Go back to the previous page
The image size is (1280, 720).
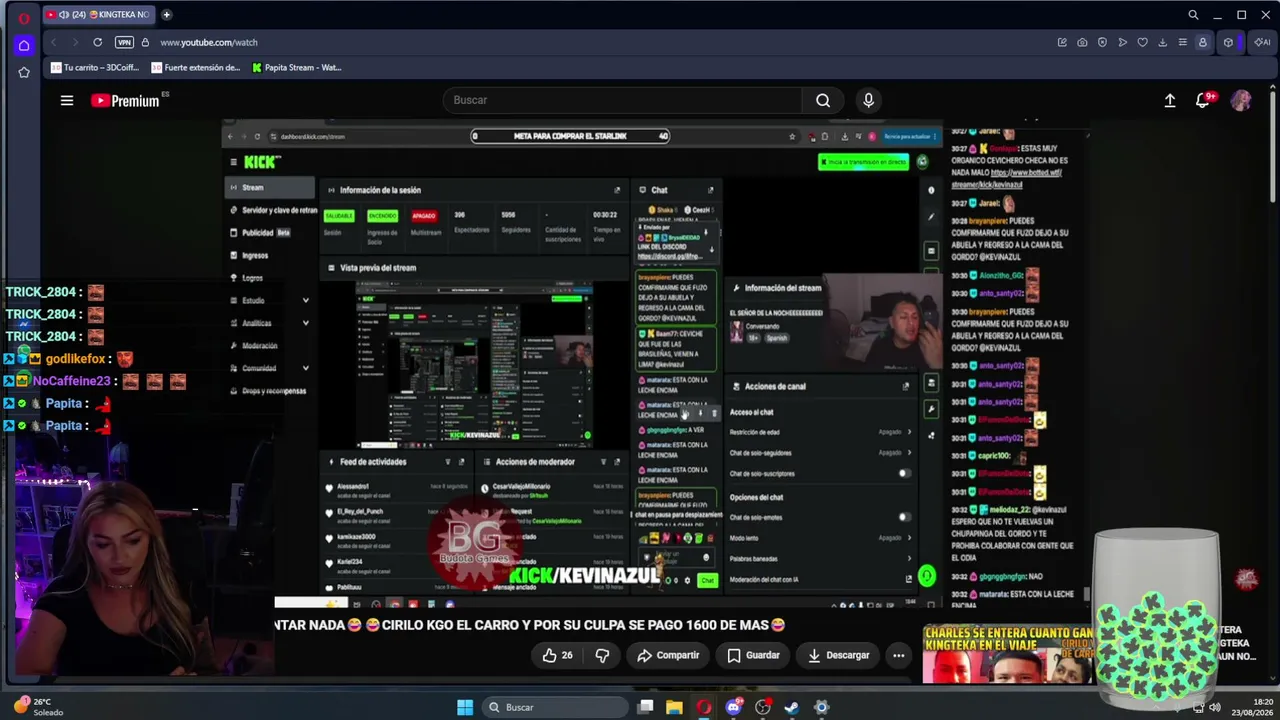tap(53, 42)
